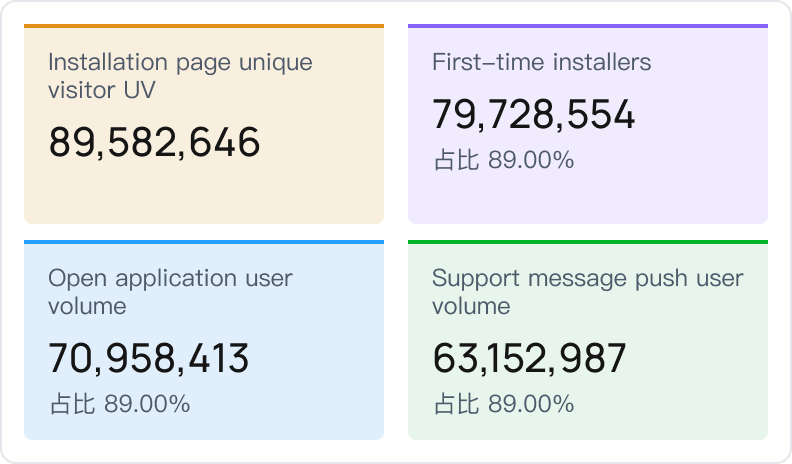
Task: Click the Support message push user volume title
Action: point(587,291)
